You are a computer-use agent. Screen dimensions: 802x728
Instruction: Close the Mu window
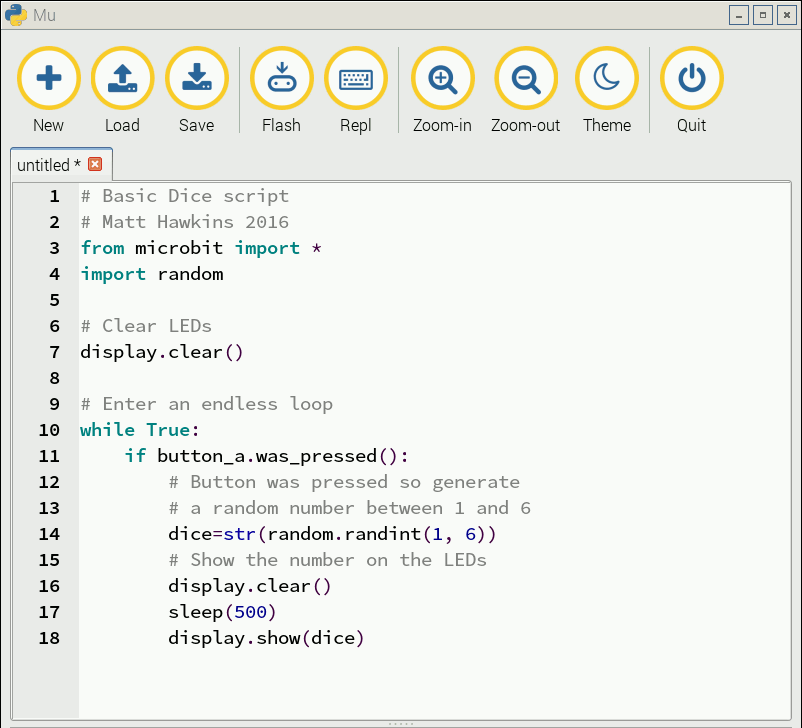pyautogui.click(x=787, y=15)
